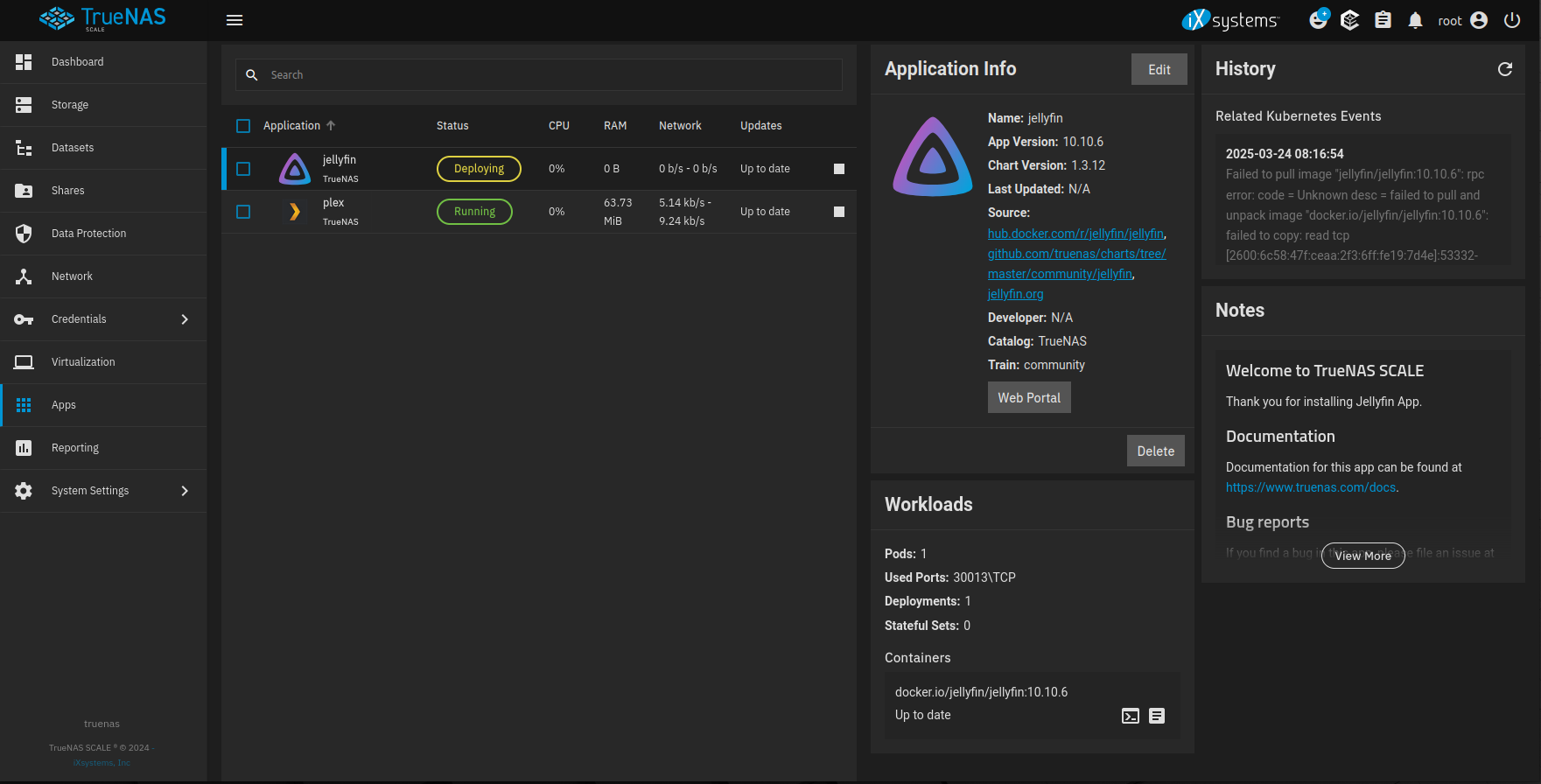1541x784 pixels.
Task: Open the truenas.com/docs link
Action: tap(1311, 487)
